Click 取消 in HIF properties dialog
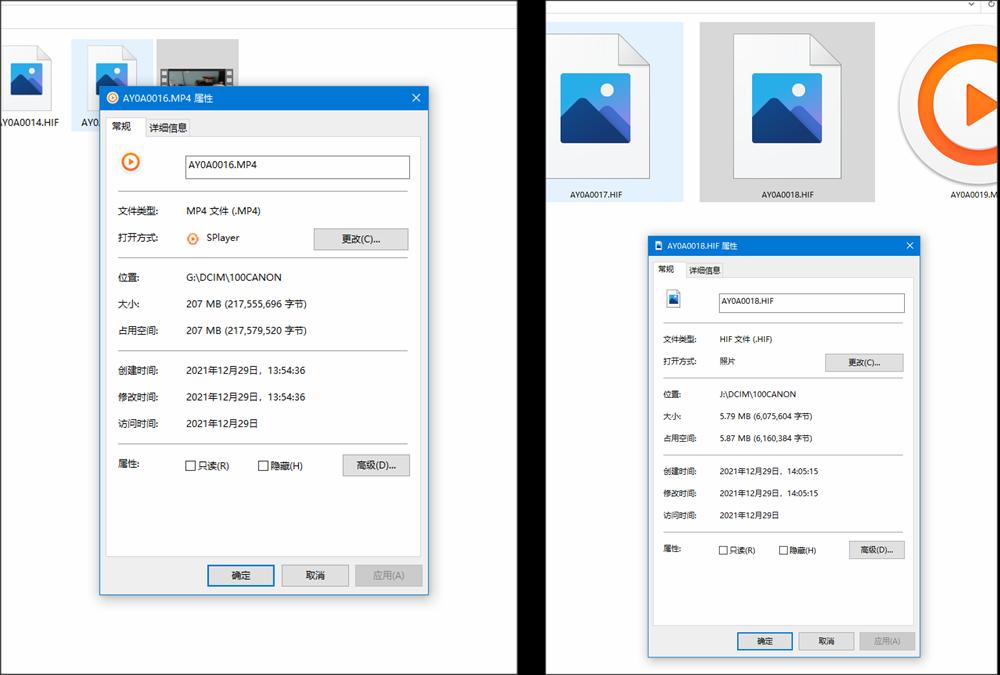The width and height of the screenshot is (1000, 675). coord(826,641)
